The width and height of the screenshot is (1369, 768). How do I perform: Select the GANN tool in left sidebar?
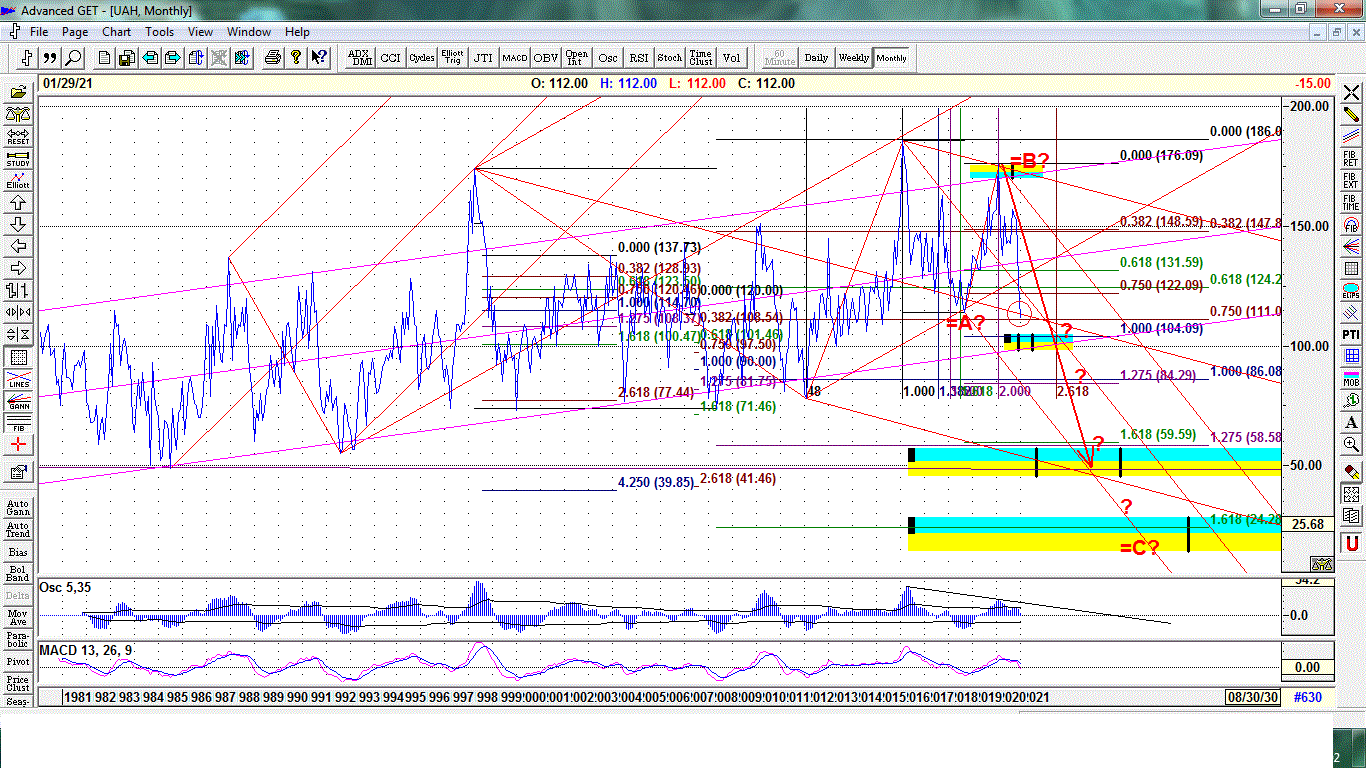(18, 400)
